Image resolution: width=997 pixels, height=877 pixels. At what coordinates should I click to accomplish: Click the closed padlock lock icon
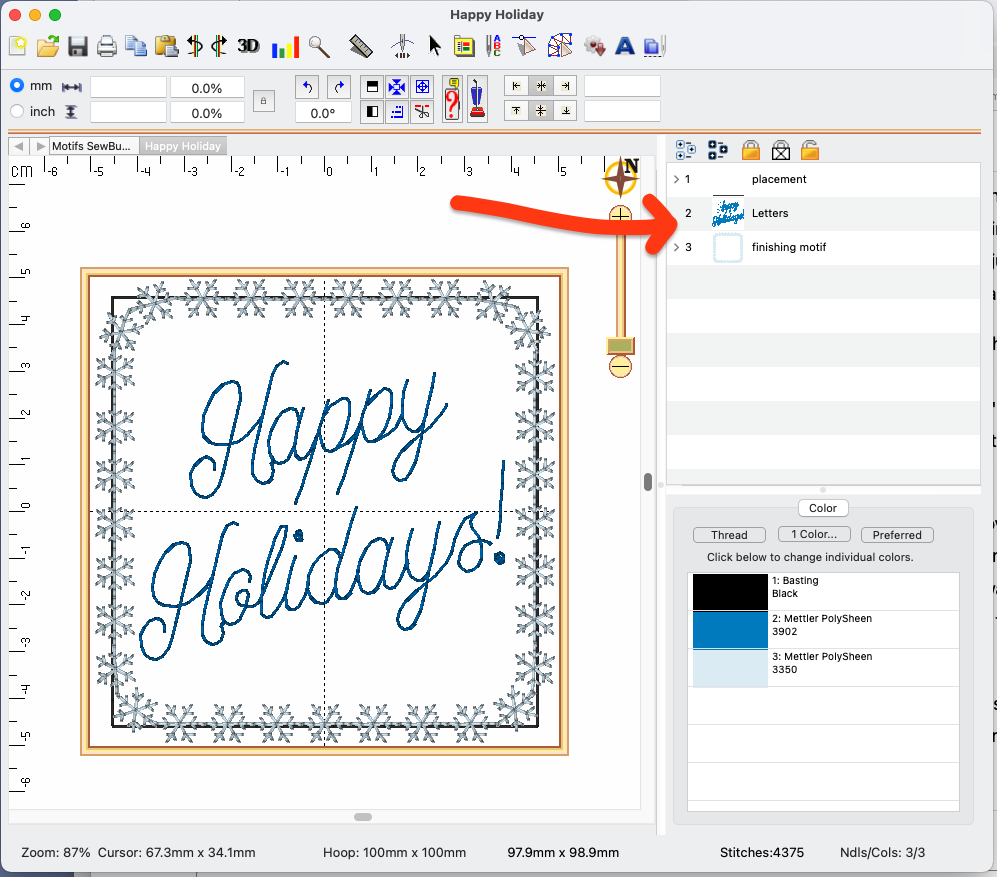750,150
